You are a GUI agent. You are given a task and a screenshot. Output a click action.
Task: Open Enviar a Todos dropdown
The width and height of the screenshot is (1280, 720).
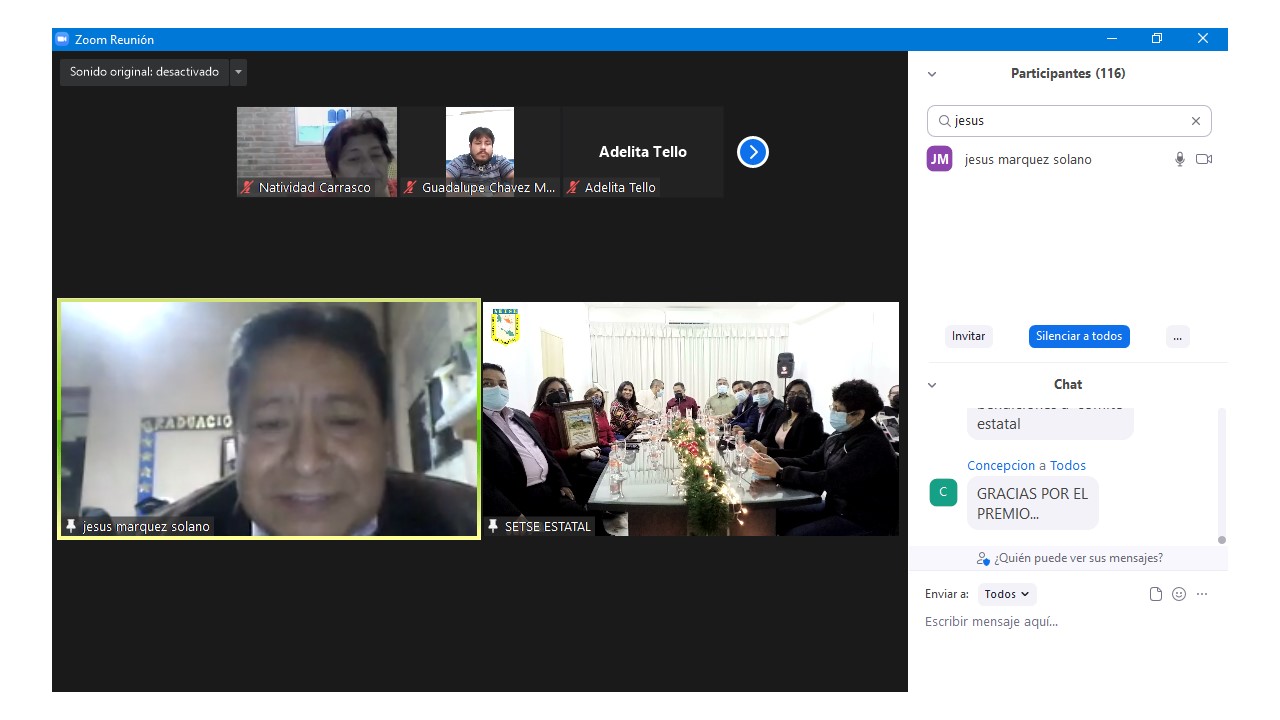[x=1007, y=594]
